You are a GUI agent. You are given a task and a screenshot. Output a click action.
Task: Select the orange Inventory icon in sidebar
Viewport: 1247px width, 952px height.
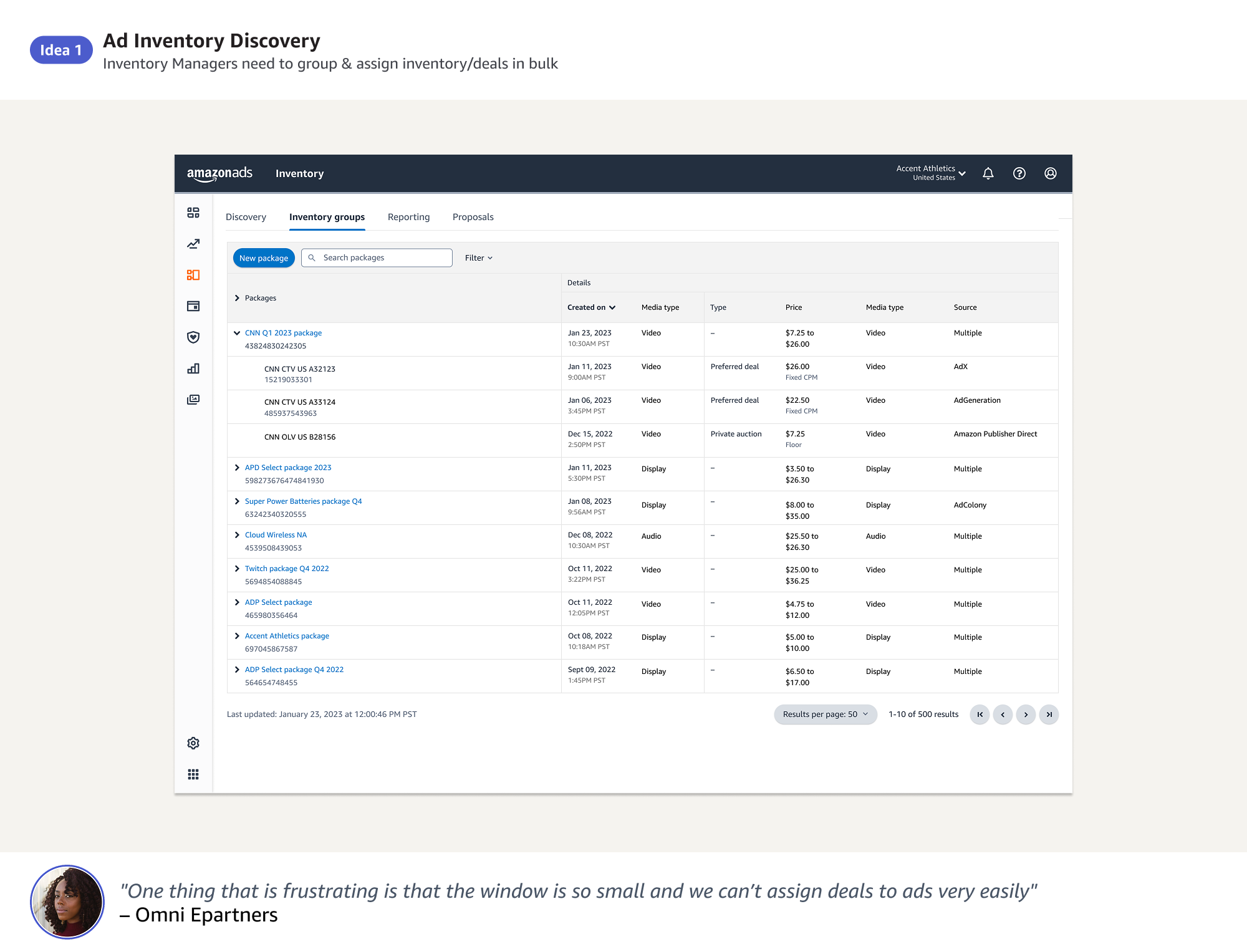[x=193, y=275]
